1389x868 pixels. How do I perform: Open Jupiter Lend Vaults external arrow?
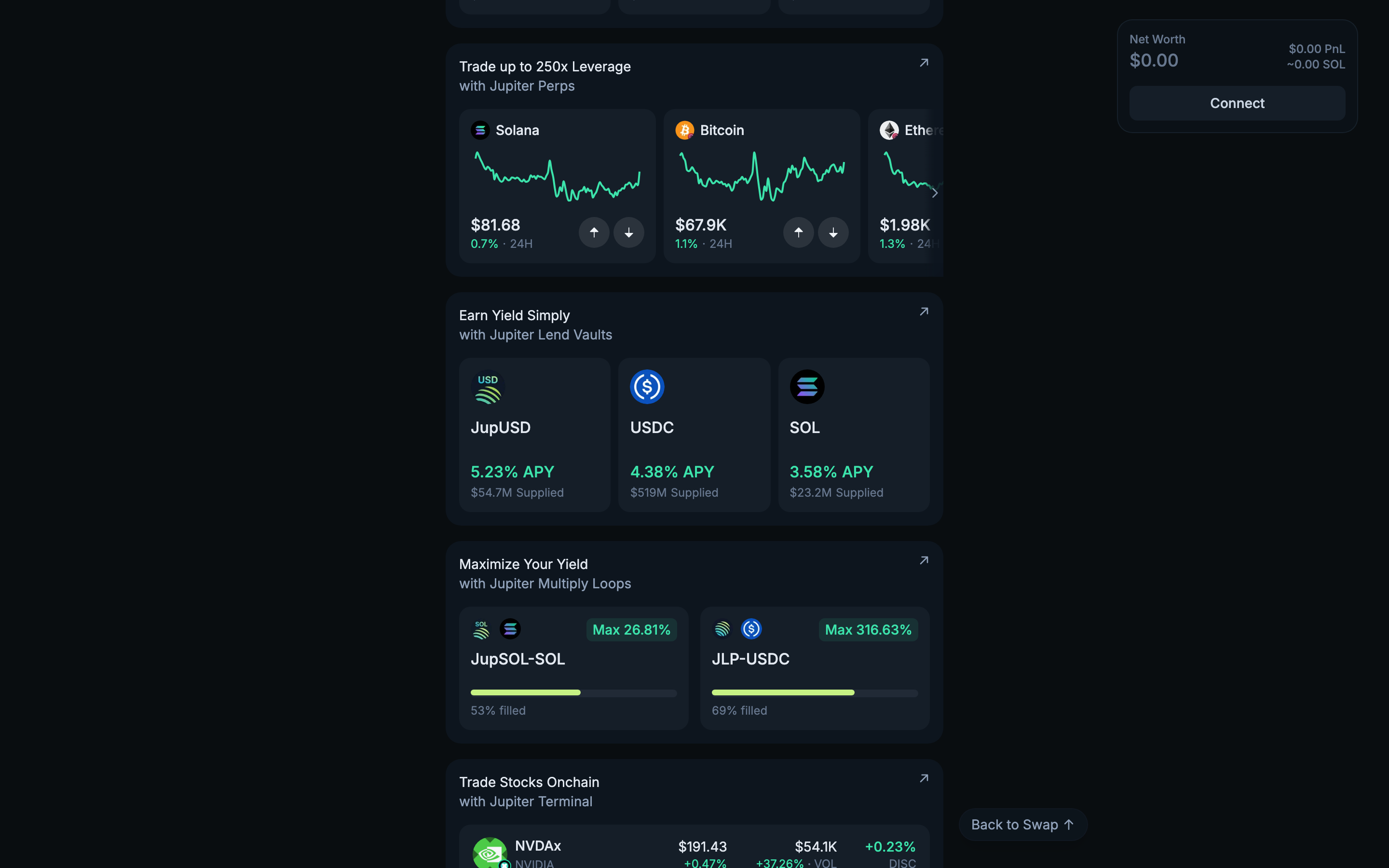click(x=924, y=312)
